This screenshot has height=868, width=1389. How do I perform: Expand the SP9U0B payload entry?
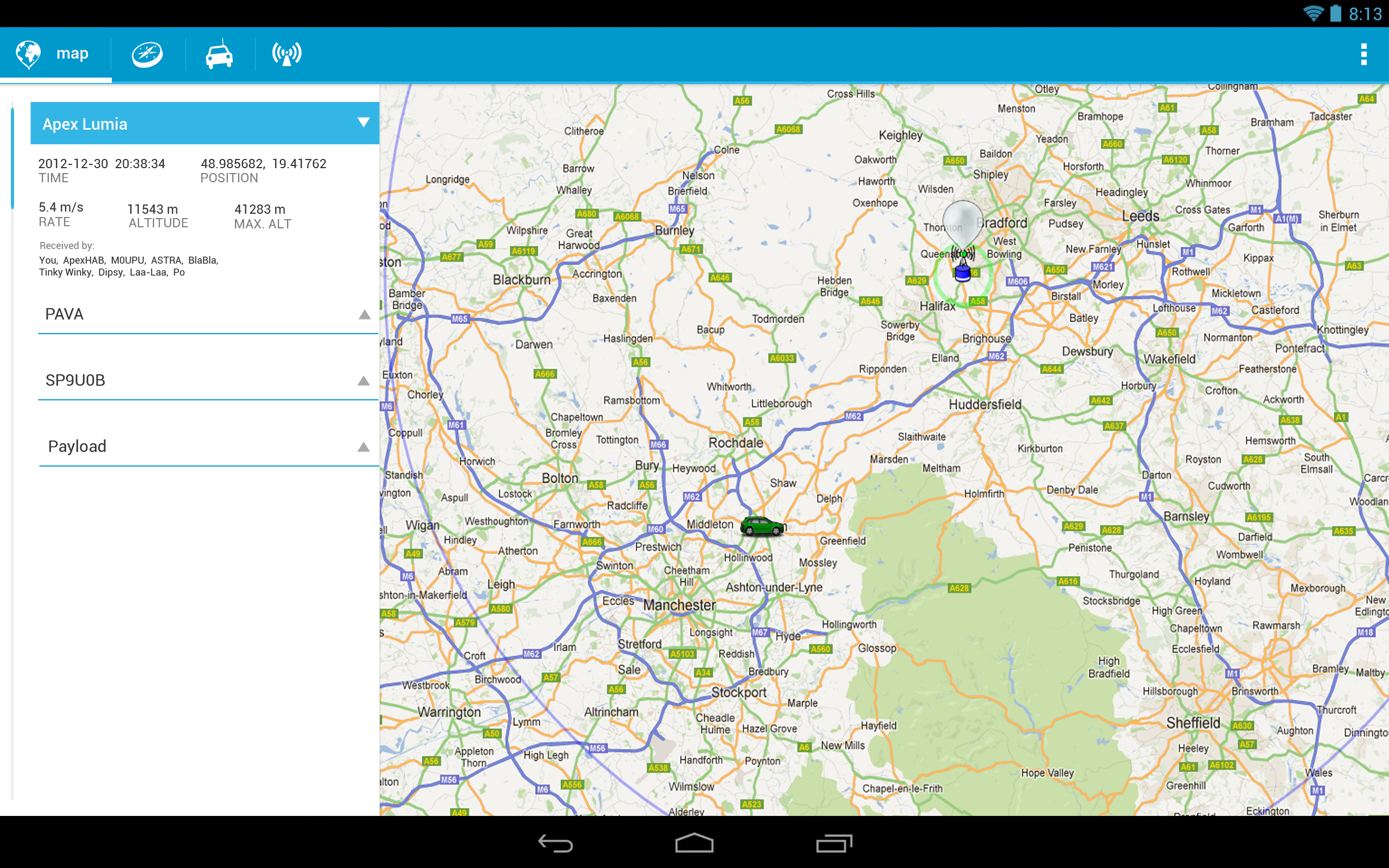point(208,381)
